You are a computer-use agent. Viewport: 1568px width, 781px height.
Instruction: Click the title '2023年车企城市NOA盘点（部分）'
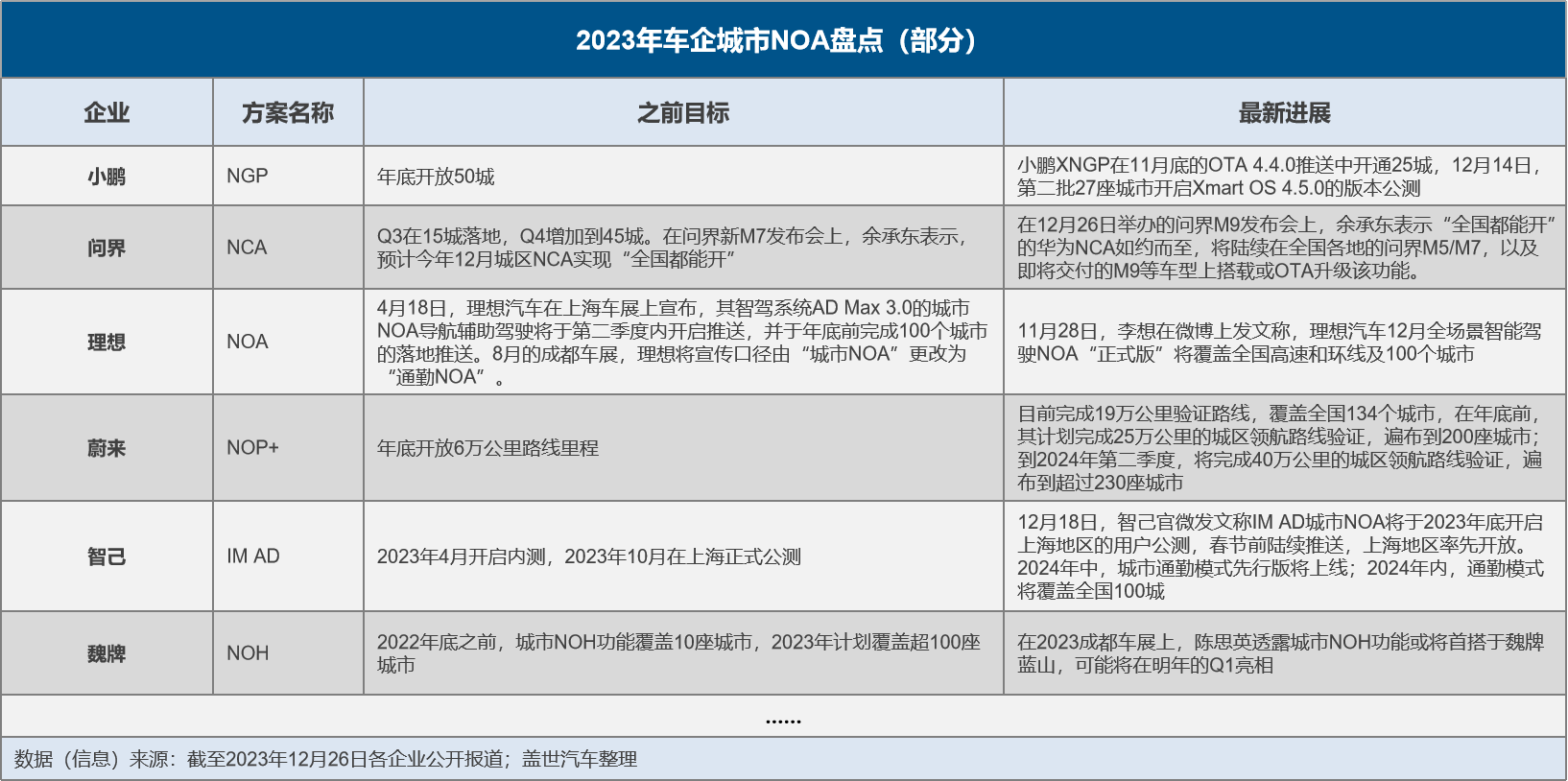pos(783,40)
